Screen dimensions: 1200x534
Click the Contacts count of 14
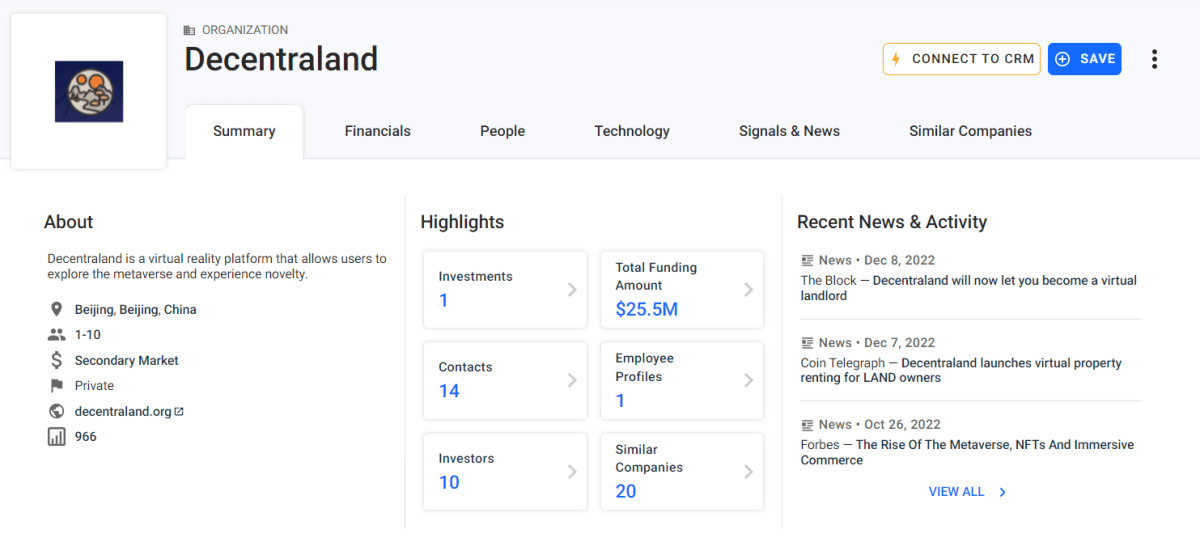449,391
